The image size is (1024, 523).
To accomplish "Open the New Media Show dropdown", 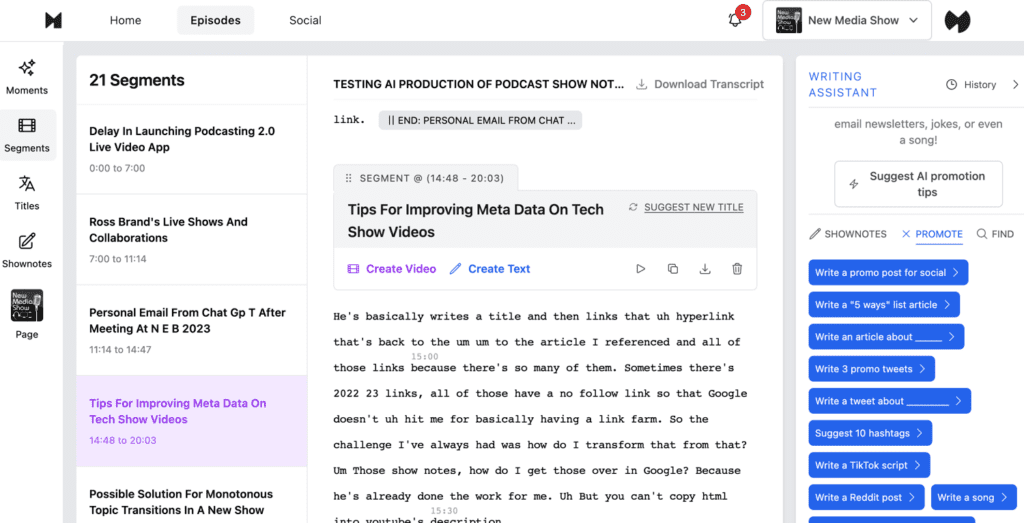I will (x=847, y=20).
